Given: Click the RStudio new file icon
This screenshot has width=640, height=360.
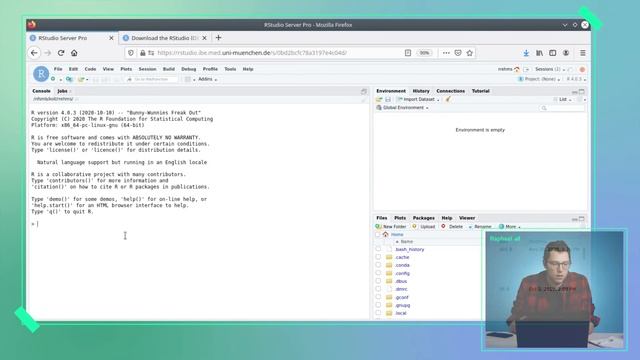Looking at the screenshot, I should [x=53, y=79].
